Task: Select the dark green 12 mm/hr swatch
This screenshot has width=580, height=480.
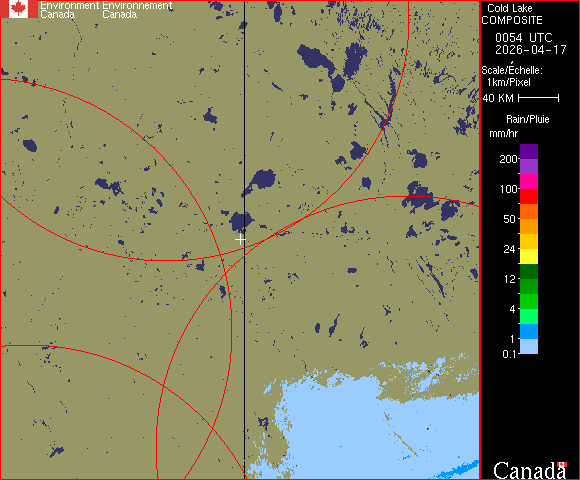Action: (x=529, y=271)
